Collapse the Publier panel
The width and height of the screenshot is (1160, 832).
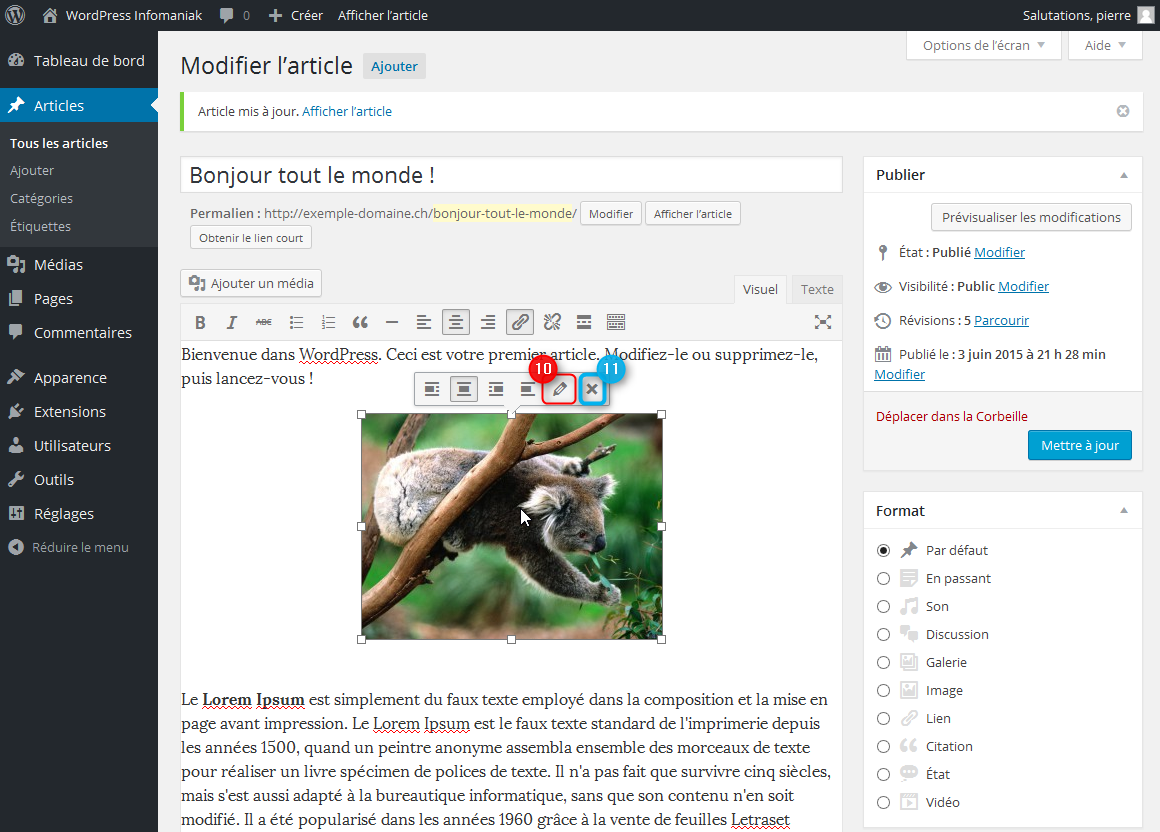[x=1124, y=175]
